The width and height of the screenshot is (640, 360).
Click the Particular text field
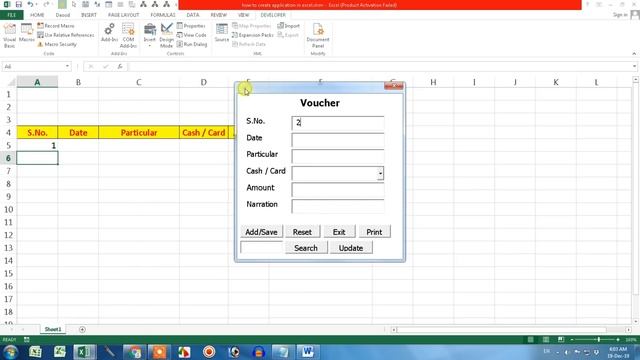click(x=338, y=156)
